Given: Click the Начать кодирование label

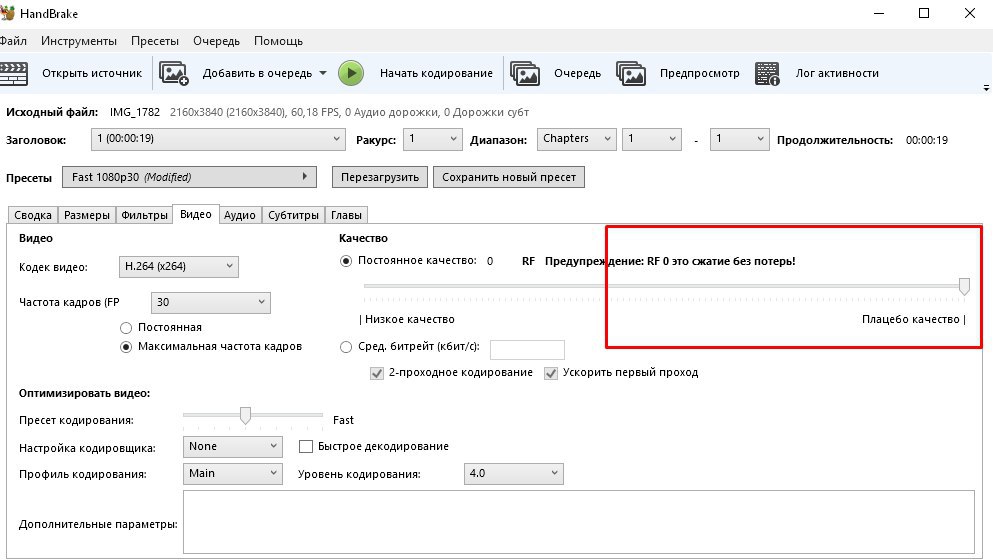Looking at the screenshot, I should point(436,73).
